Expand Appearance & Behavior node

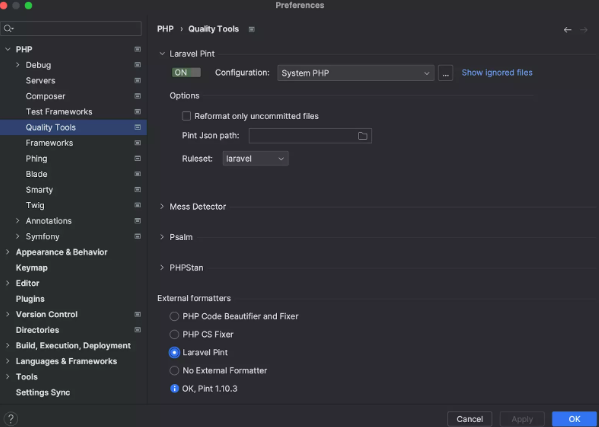point(8,252)
